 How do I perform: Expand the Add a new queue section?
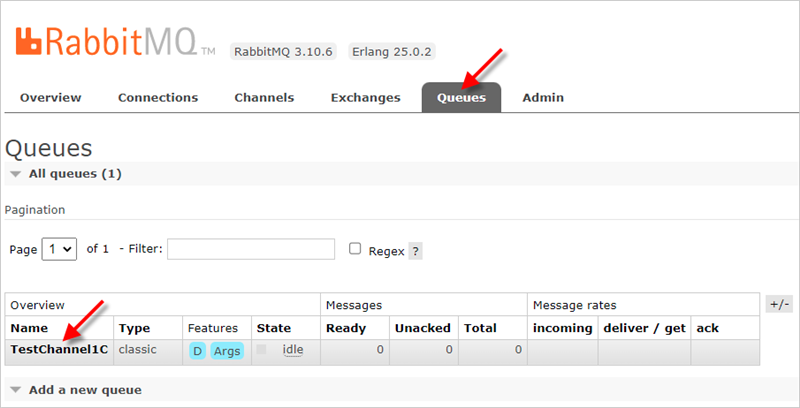84,389
